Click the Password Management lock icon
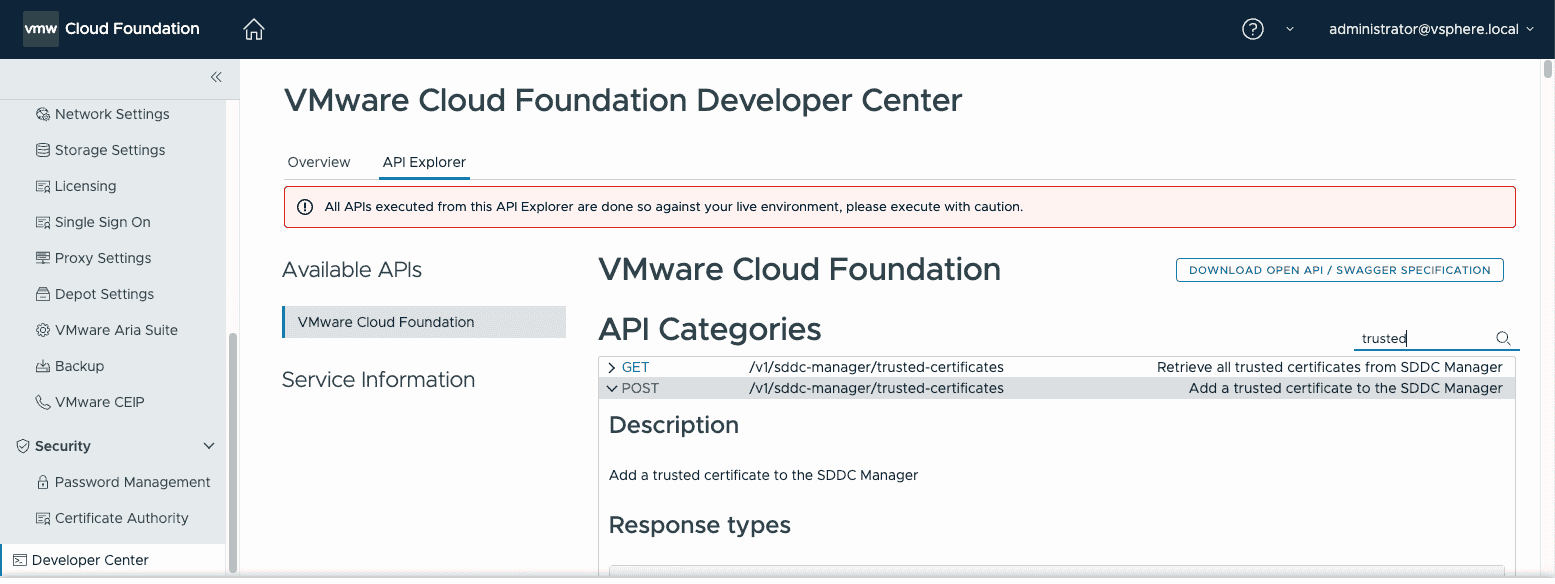This screenshot has height=584, width=1555. [x=45, y=481]
